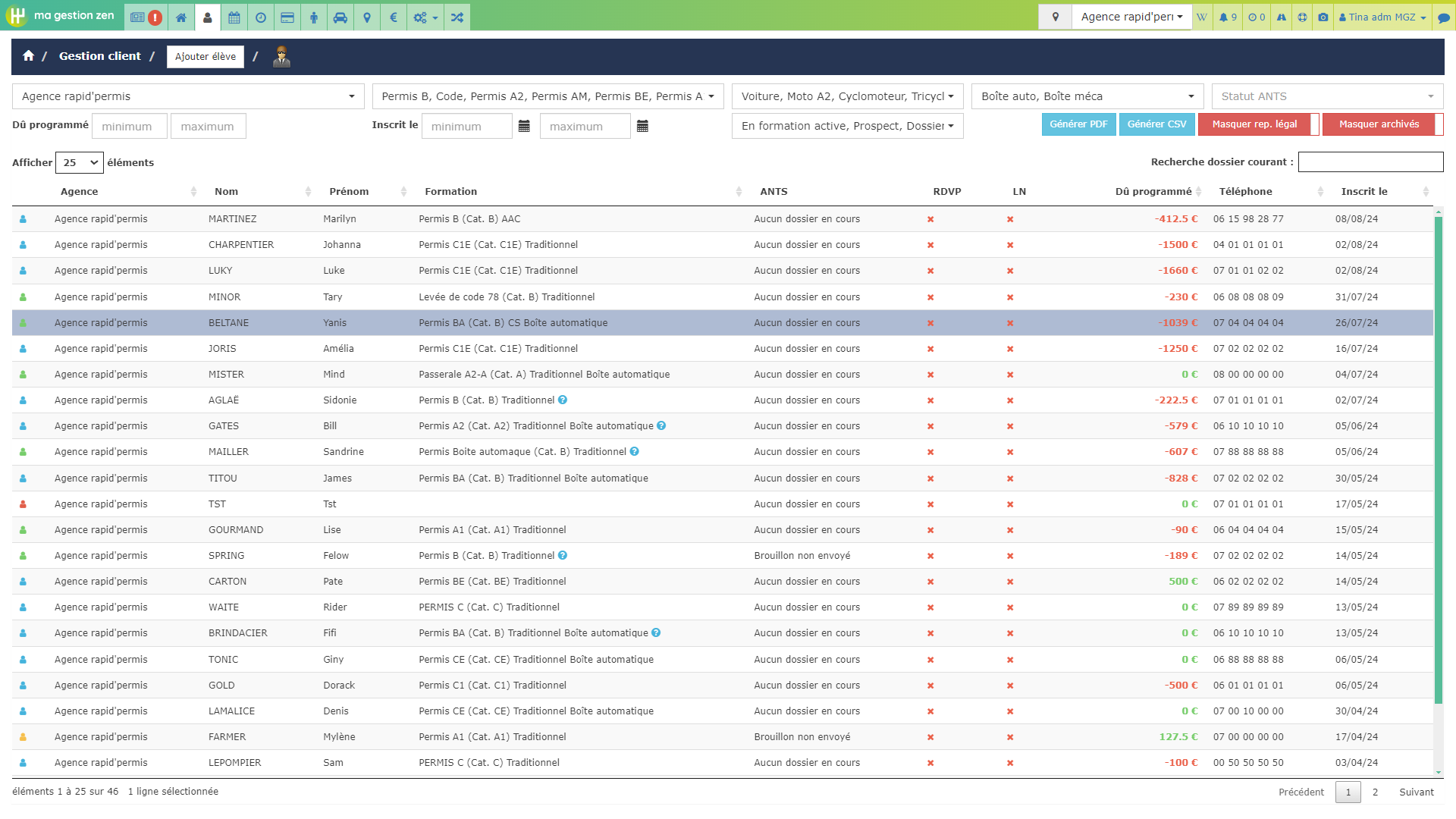The width and height of the screenshot is (1456, 819).
Task: Open the car vehicles icon
Action: 340,17
